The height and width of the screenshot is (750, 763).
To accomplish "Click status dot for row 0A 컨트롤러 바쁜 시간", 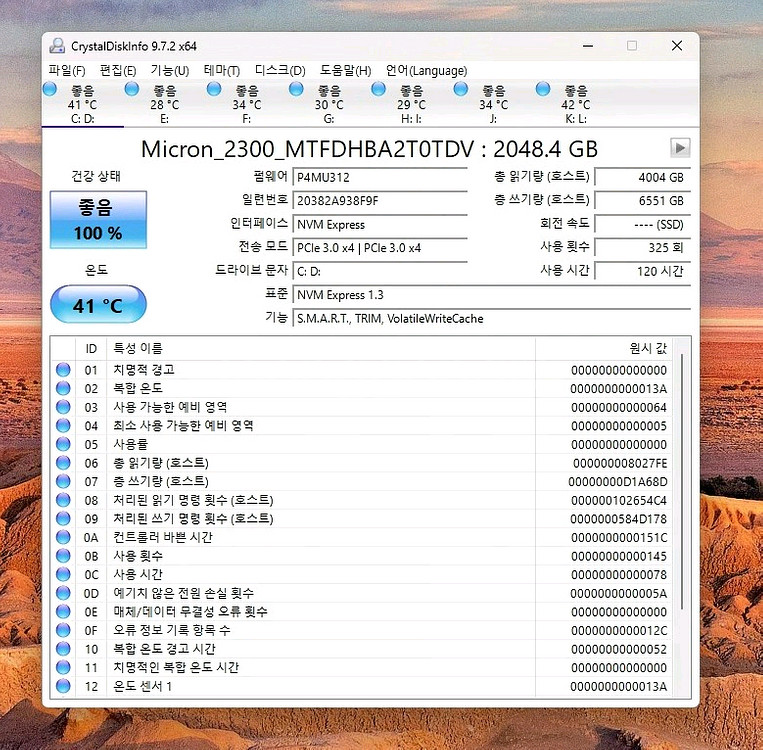I will pos(63,537).
